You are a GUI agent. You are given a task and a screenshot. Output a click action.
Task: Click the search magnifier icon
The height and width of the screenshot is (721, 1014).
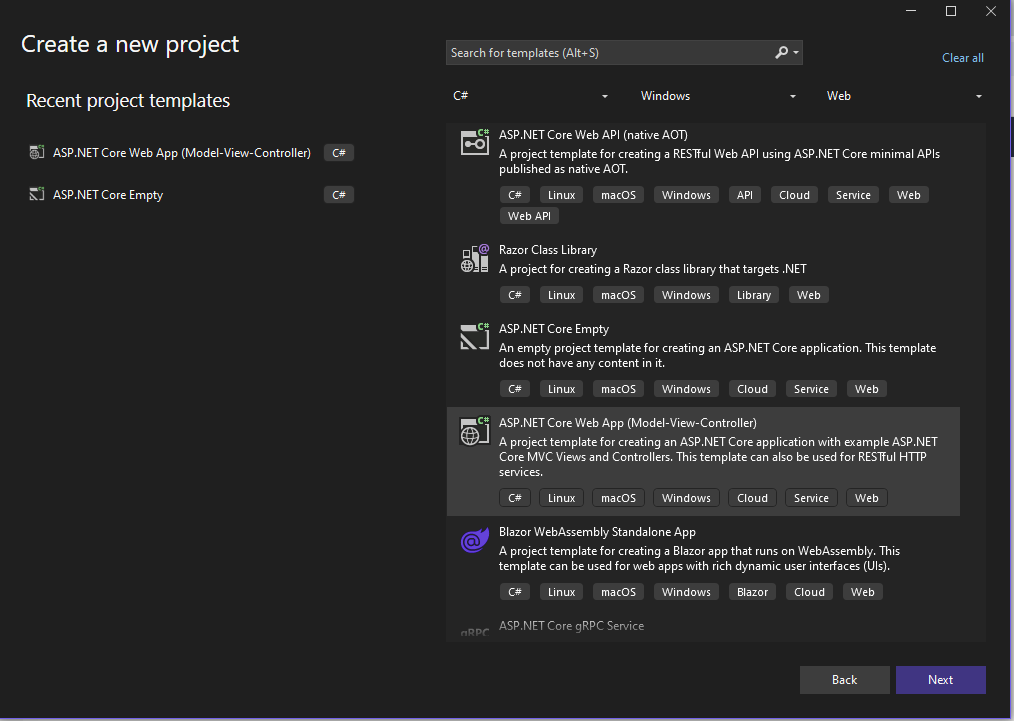point(782,53)
